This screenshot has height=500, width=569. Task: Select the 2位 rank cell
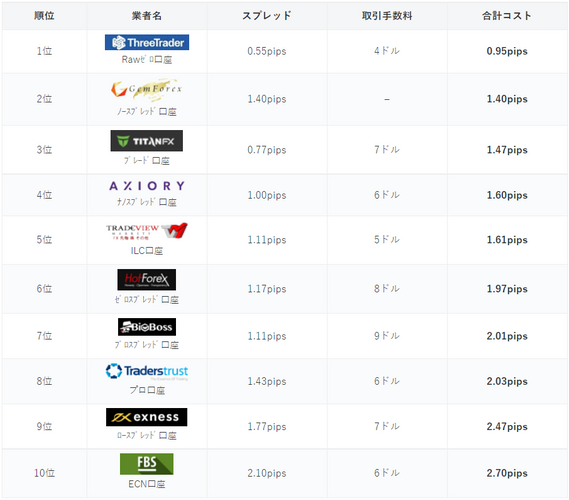[x=44, y=99]
